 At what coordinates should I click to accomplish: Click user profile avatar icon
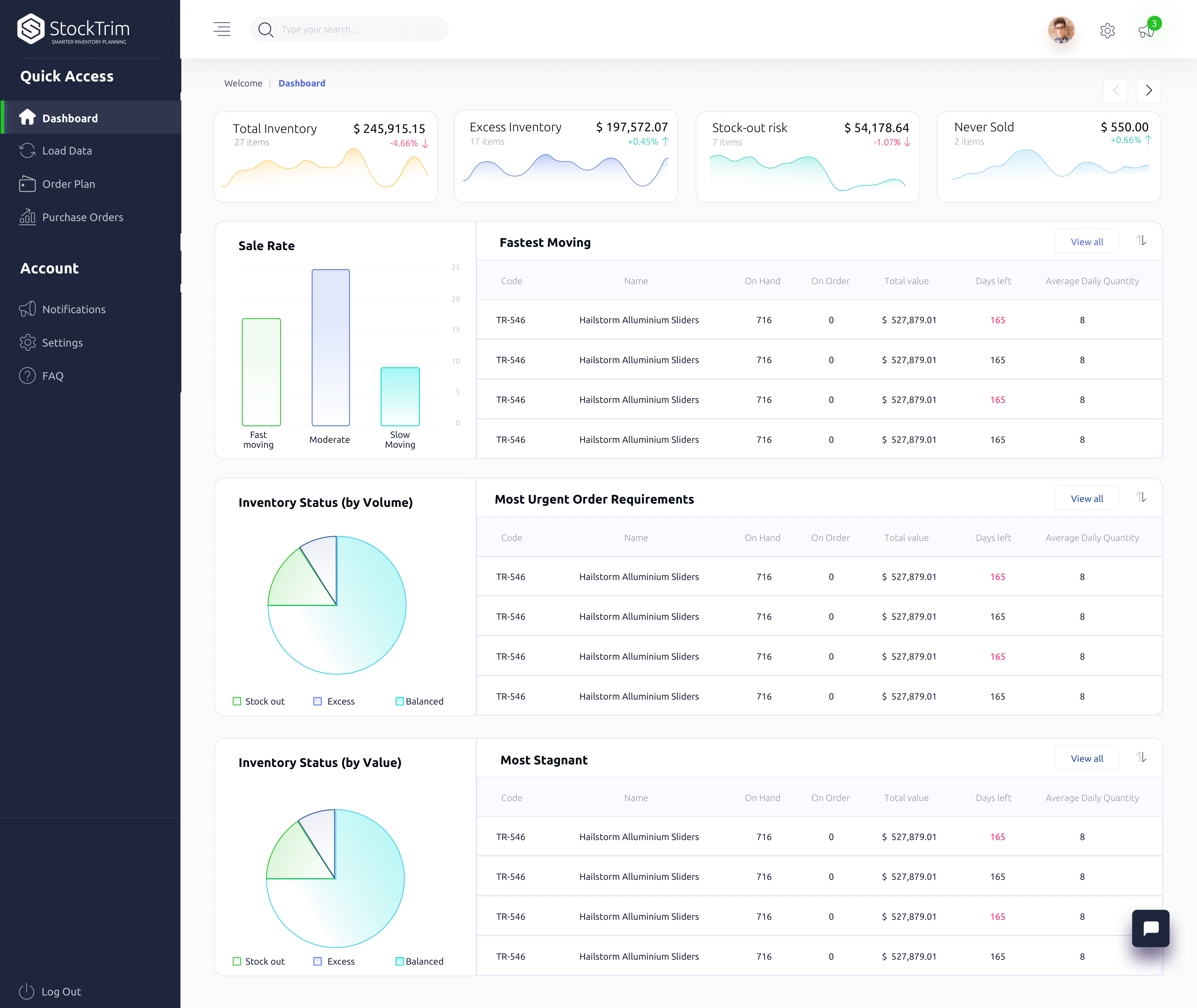coord(1062,29)
